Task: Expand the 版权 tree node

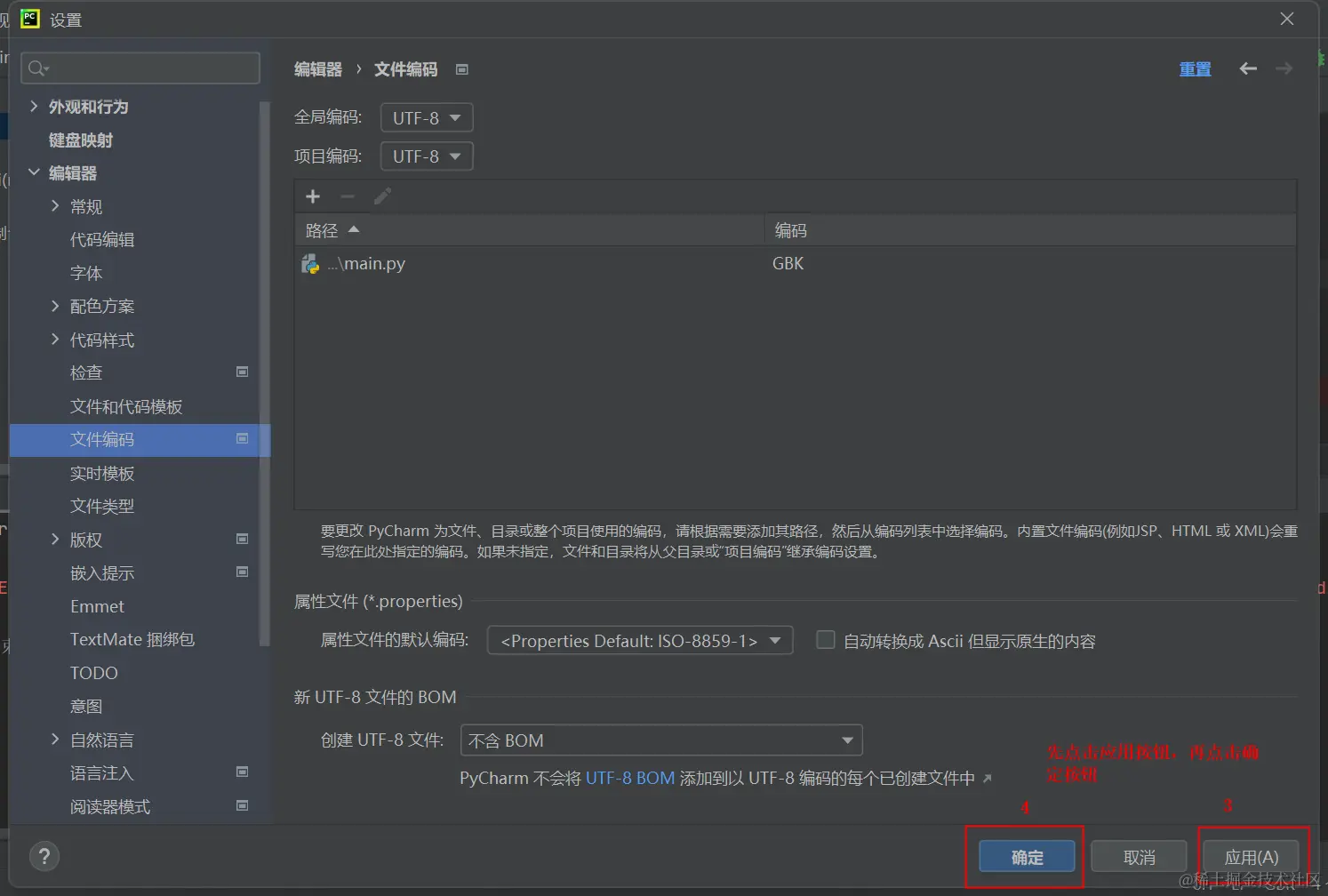Action: (55, 539)
